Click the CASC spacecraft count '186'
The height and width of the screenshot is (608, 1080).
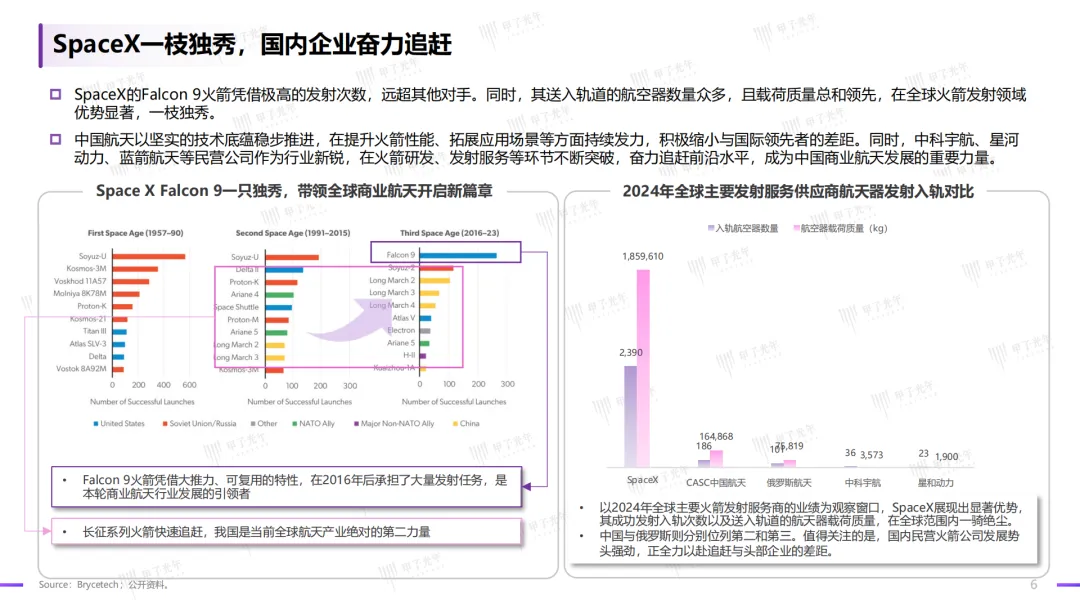704,446
